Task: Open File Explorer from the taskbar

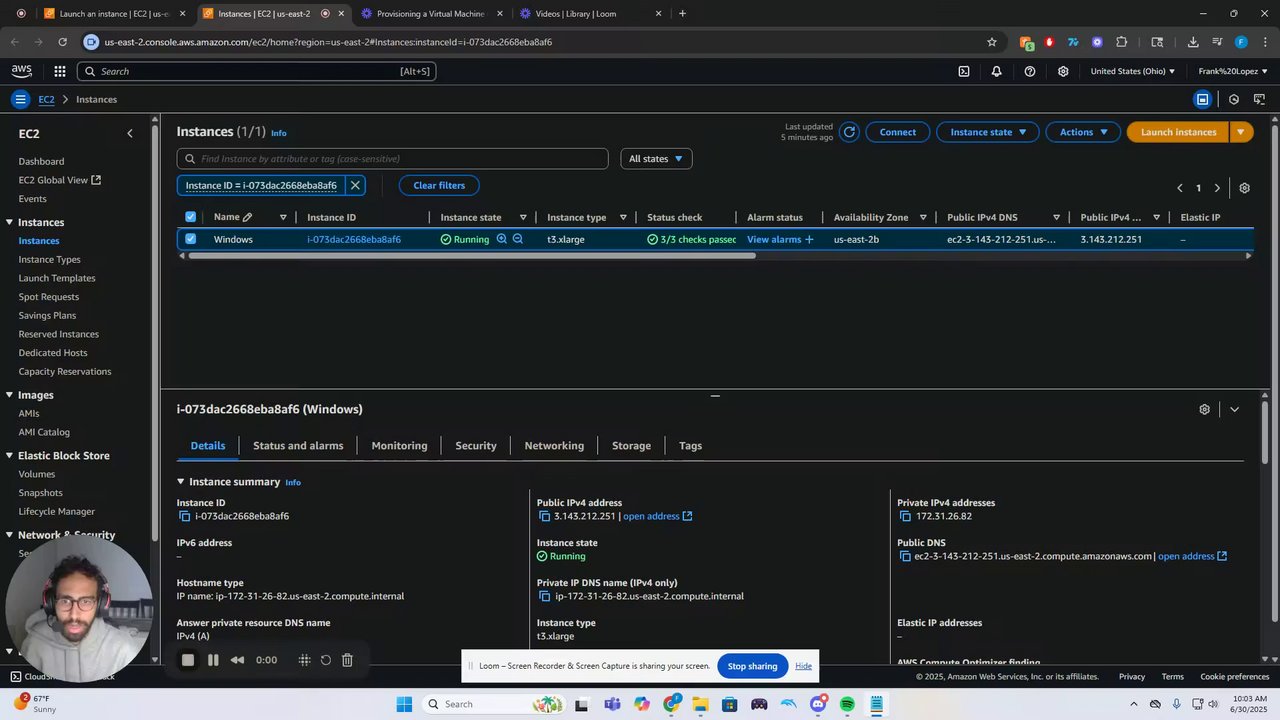Action: [700, 704]
